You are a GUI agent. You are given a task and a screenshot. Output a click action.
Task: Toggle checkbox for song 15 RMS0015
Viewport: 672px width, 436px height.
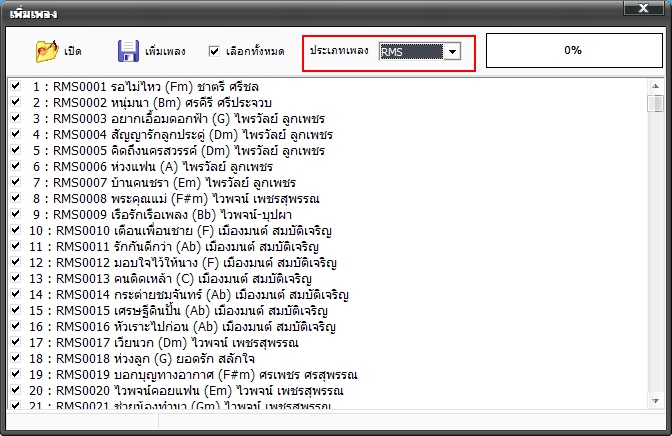click(15, 310)
